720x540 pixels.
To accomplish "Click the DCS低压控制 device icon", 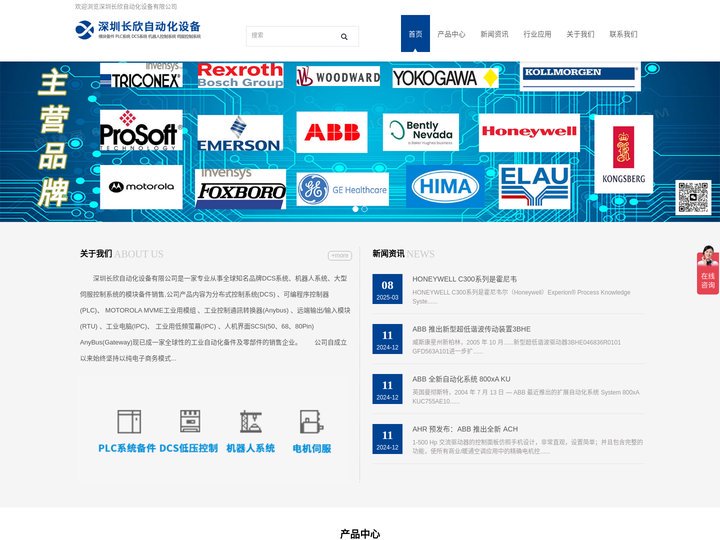I will pyautogui.click(x=190, y=421).
